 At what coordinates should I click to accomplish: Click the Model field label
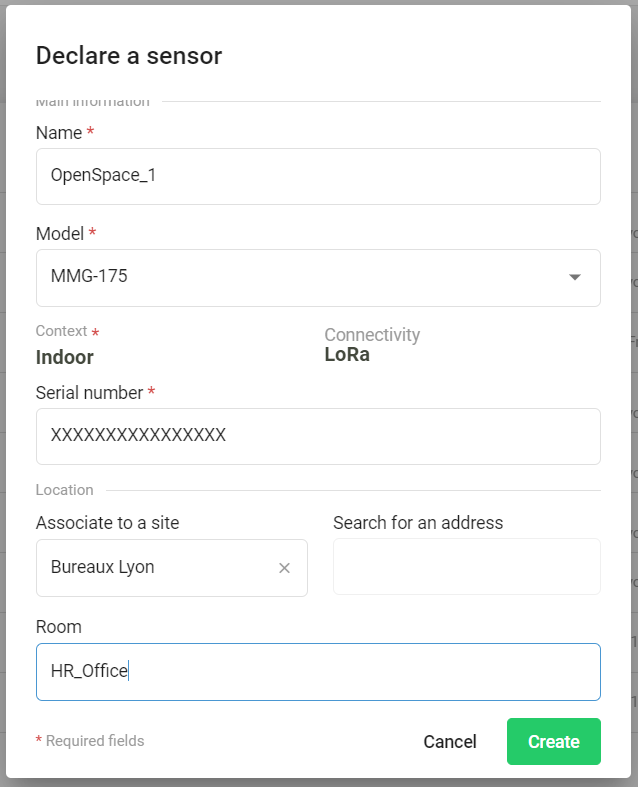[60, 233]
